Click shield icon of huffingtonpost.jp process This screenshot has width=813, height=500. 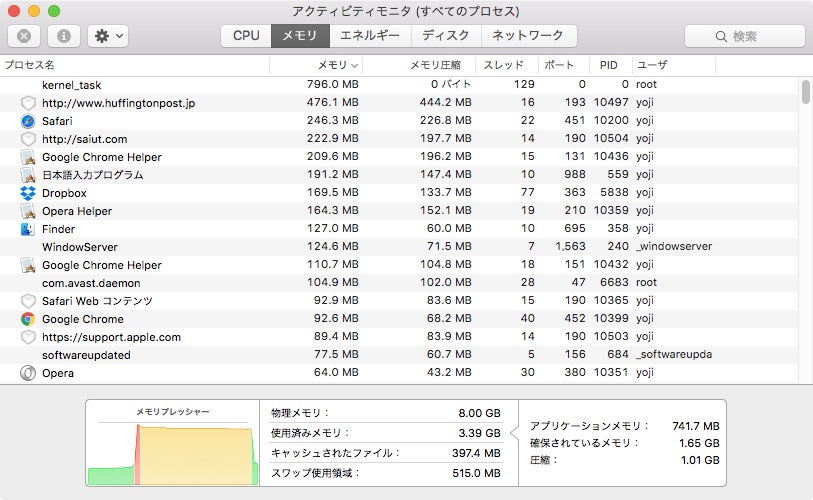[x=28, y=103]
